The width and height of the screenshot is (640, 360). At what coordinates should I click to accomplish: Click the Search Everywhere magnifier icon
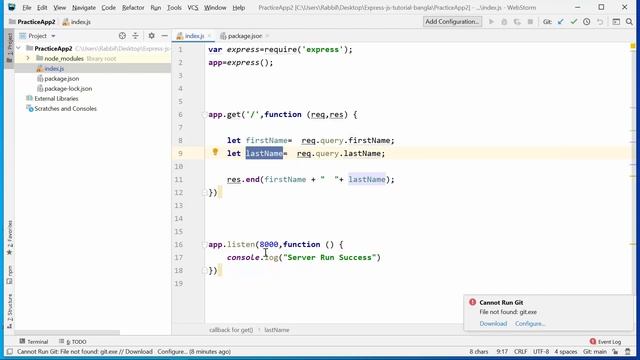coord(629,22)
